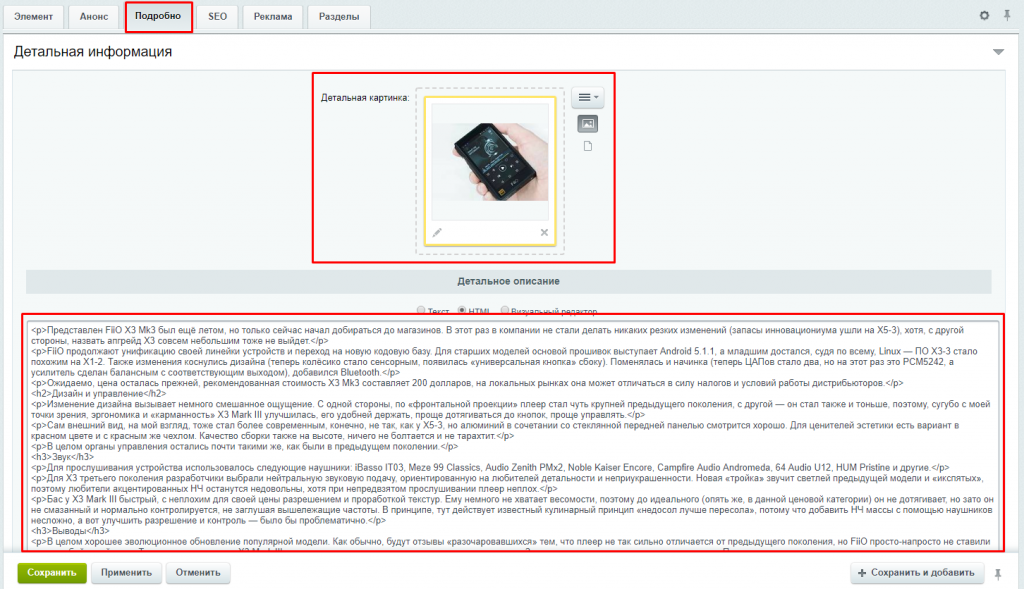Click the green Сохранить button
Image resolution: width=1024 pixels, height=589 pixels.
pyautogui.click(x=52, y=573)
